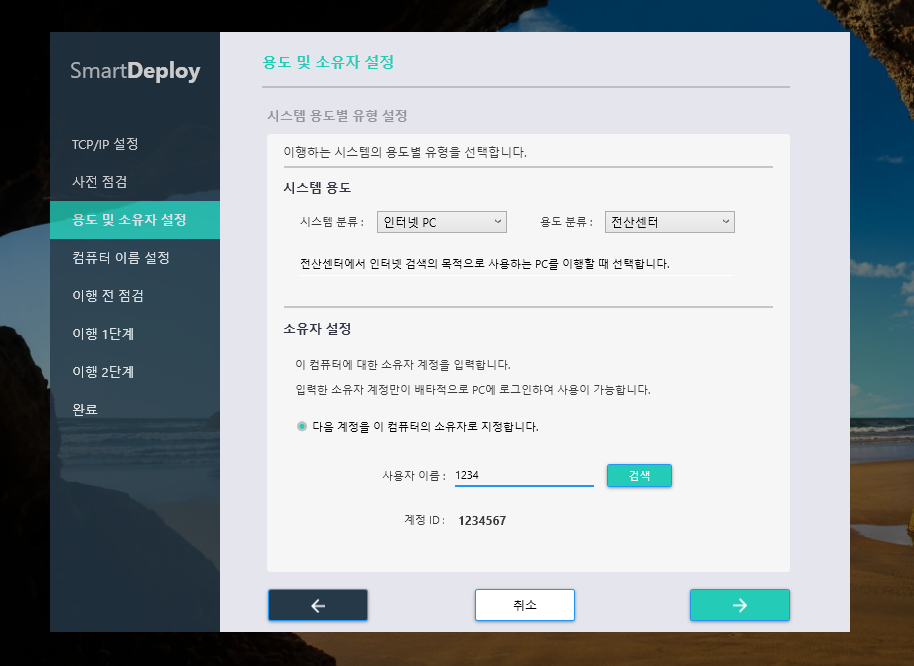This screenshot has height=666, width=914.
Task: Open the 컴퓨터 이름 설정 sidebar step
Action: pos(135,258)
